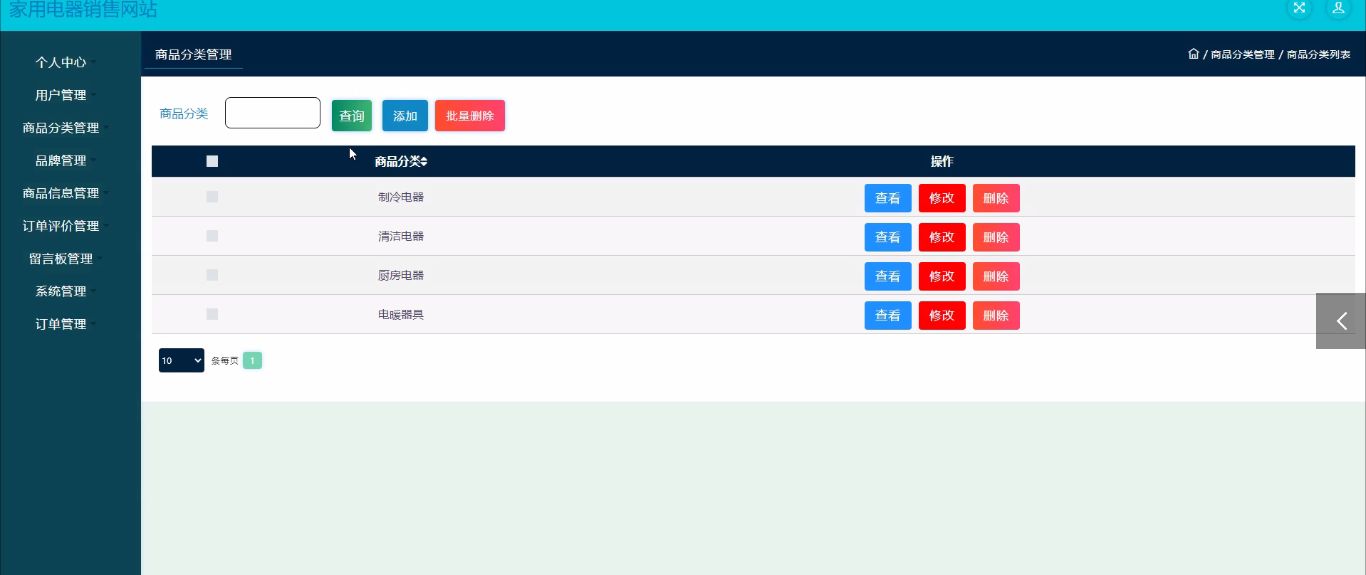
Task: Check the box for 电暖器具 row
Action: [x=212, y=314]
